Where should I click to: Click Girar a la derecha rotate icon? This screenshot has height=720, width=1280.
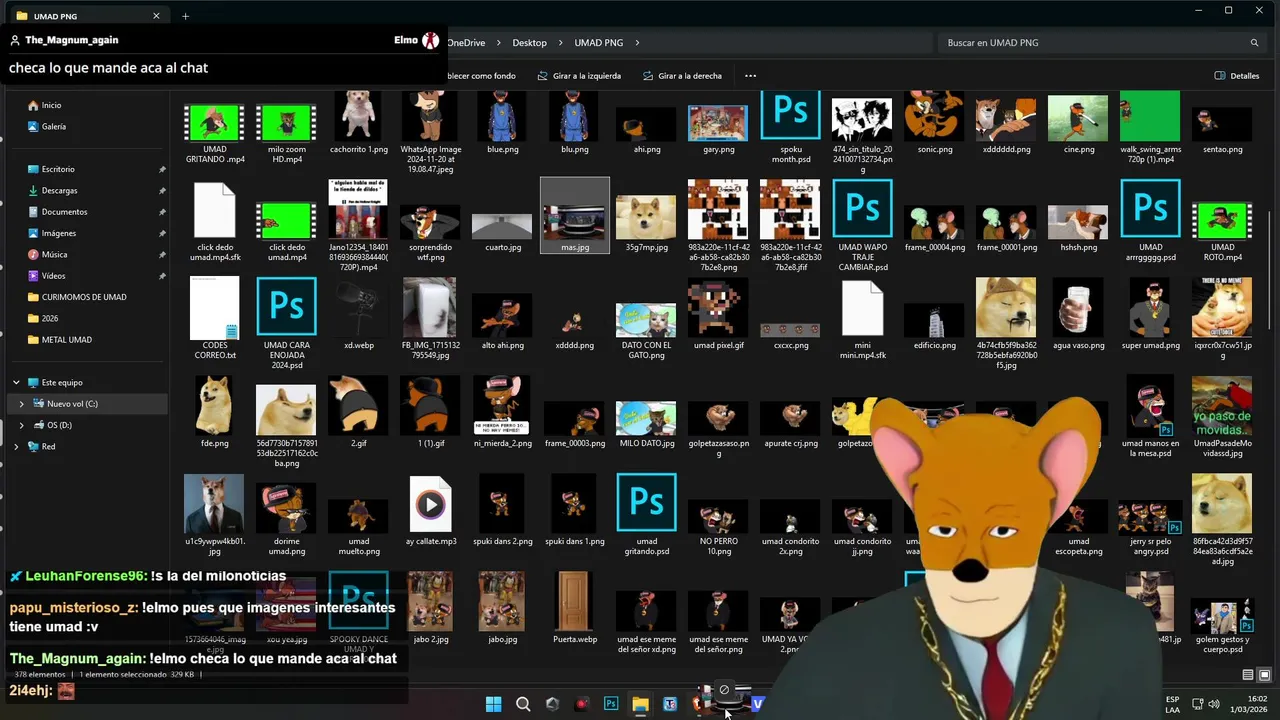[648, 76]
